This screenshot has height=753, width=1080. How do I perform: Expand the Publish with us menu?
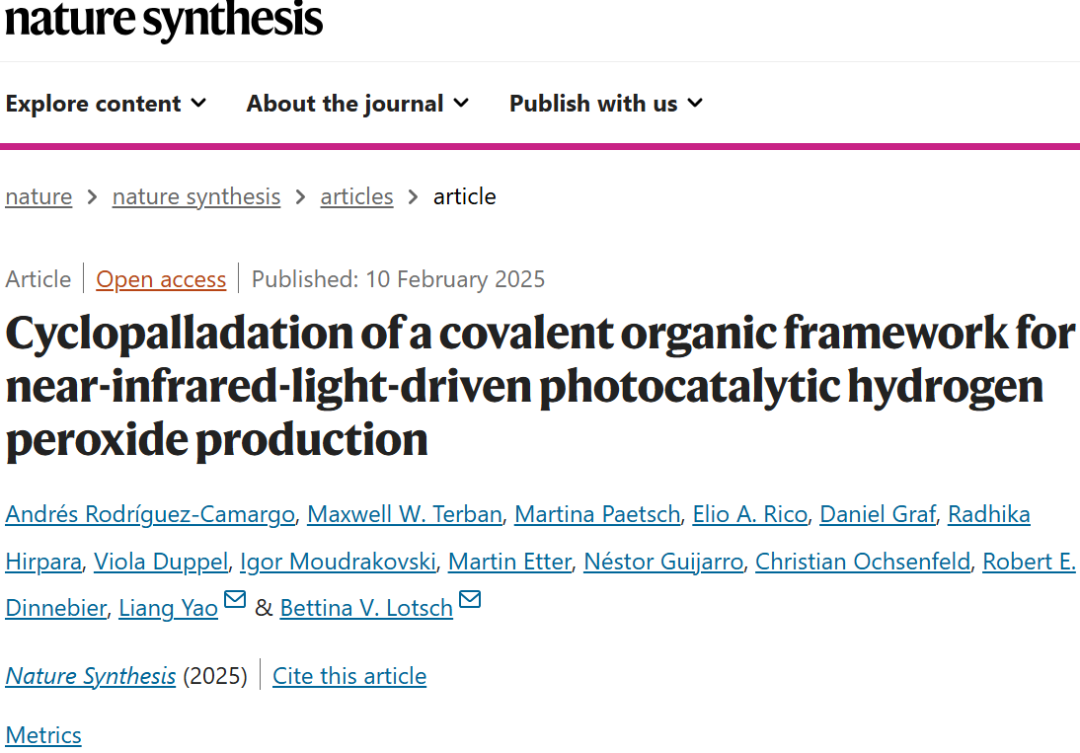(x=606, y=103)
